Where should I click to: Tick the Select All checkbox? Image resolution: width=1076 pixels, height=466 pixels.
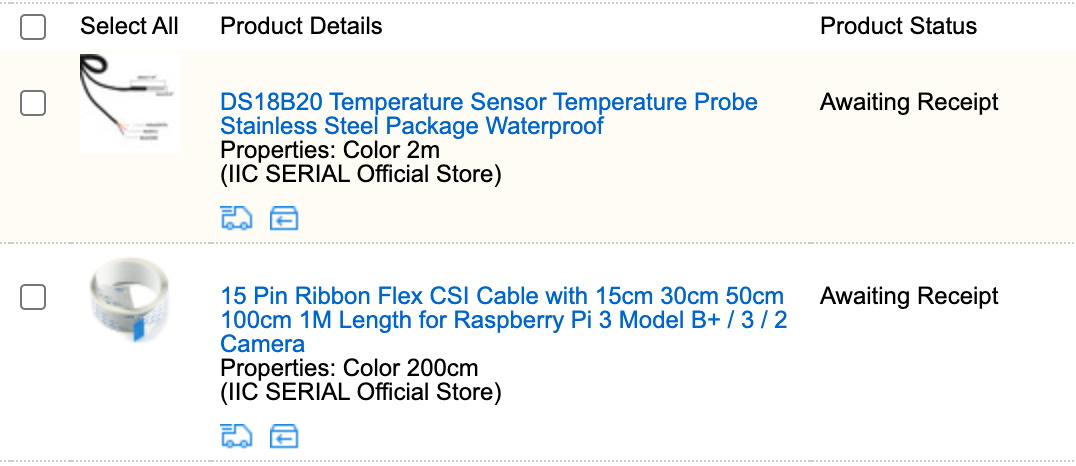click(33, 27)
